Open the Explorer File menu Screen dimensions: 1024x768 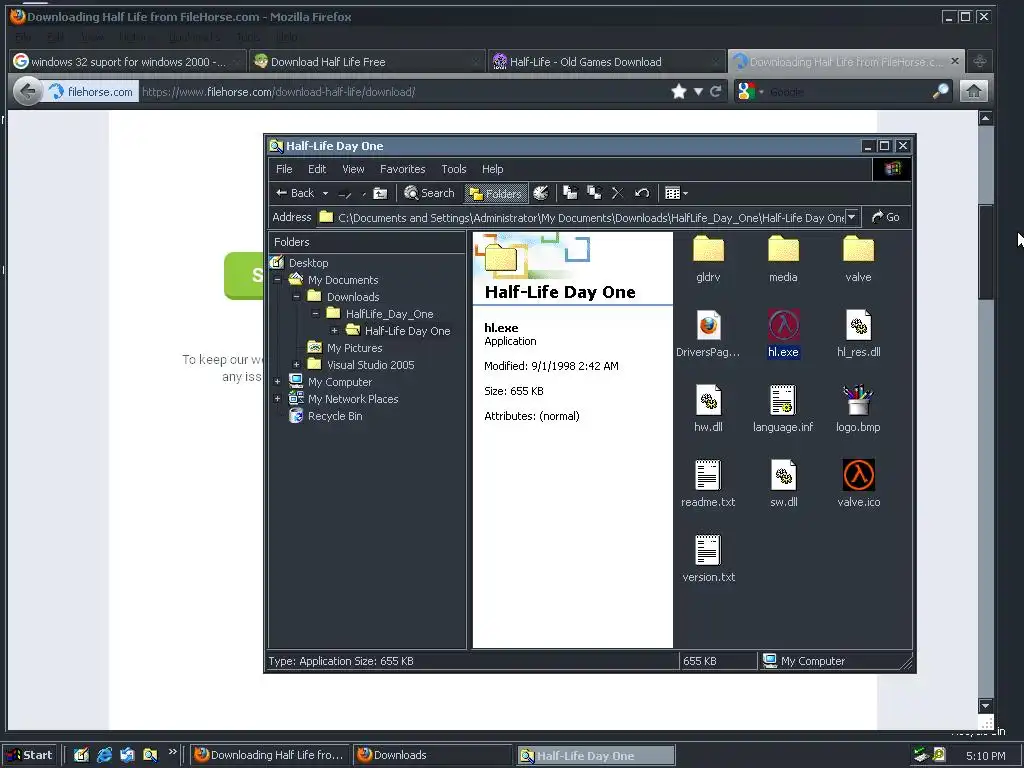(x=284, y=169)
